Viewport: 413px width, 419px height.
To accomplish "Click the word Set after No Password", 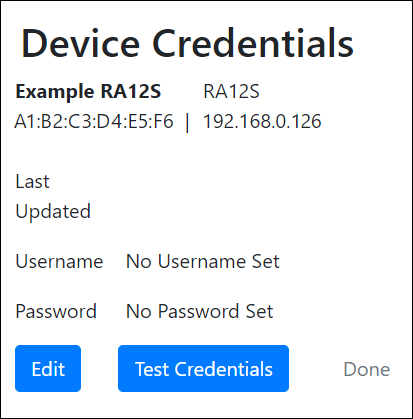I will (259, 311).
